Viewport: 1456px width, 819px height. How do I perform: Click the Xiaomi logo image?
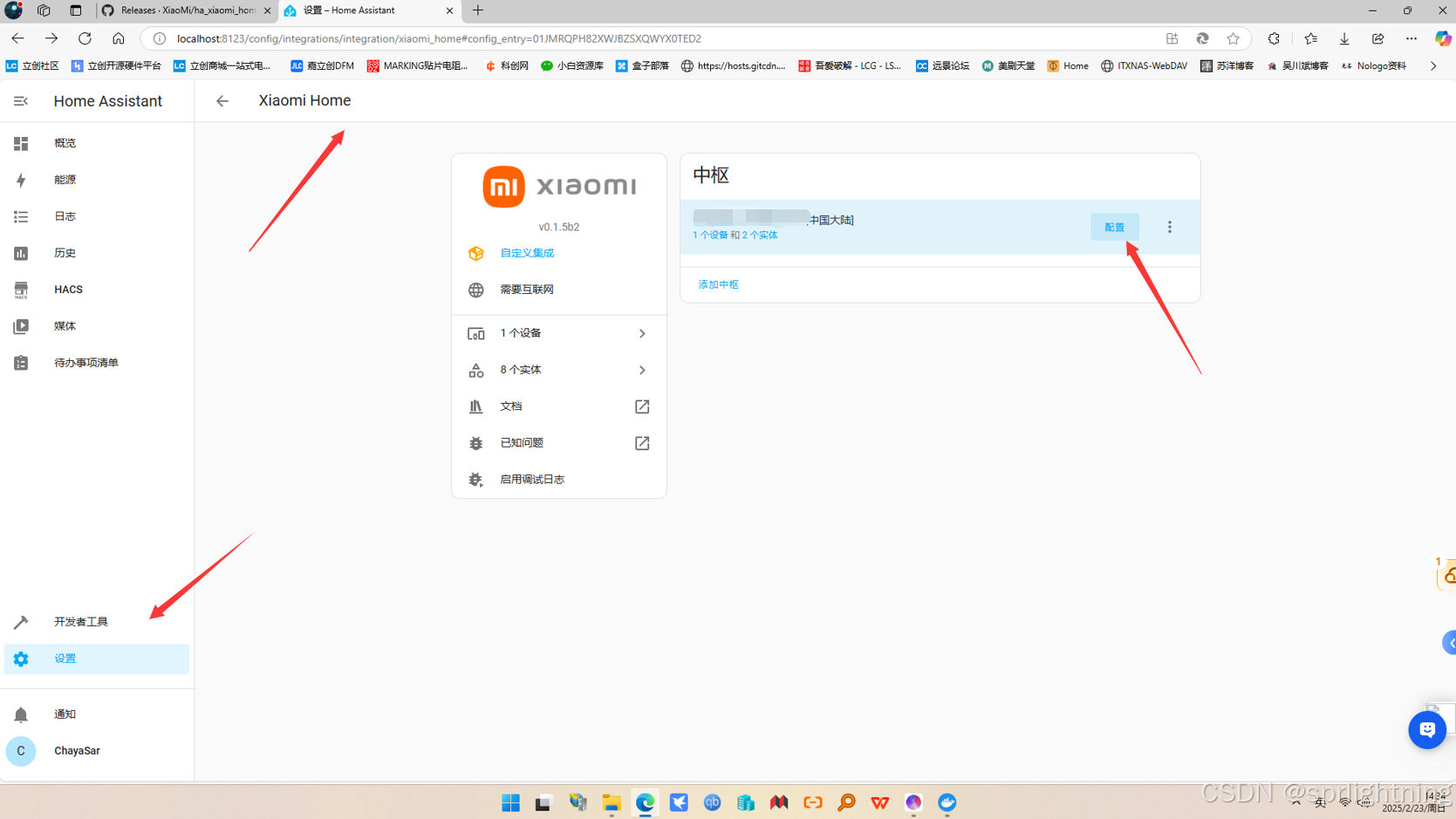click(559, 187)
